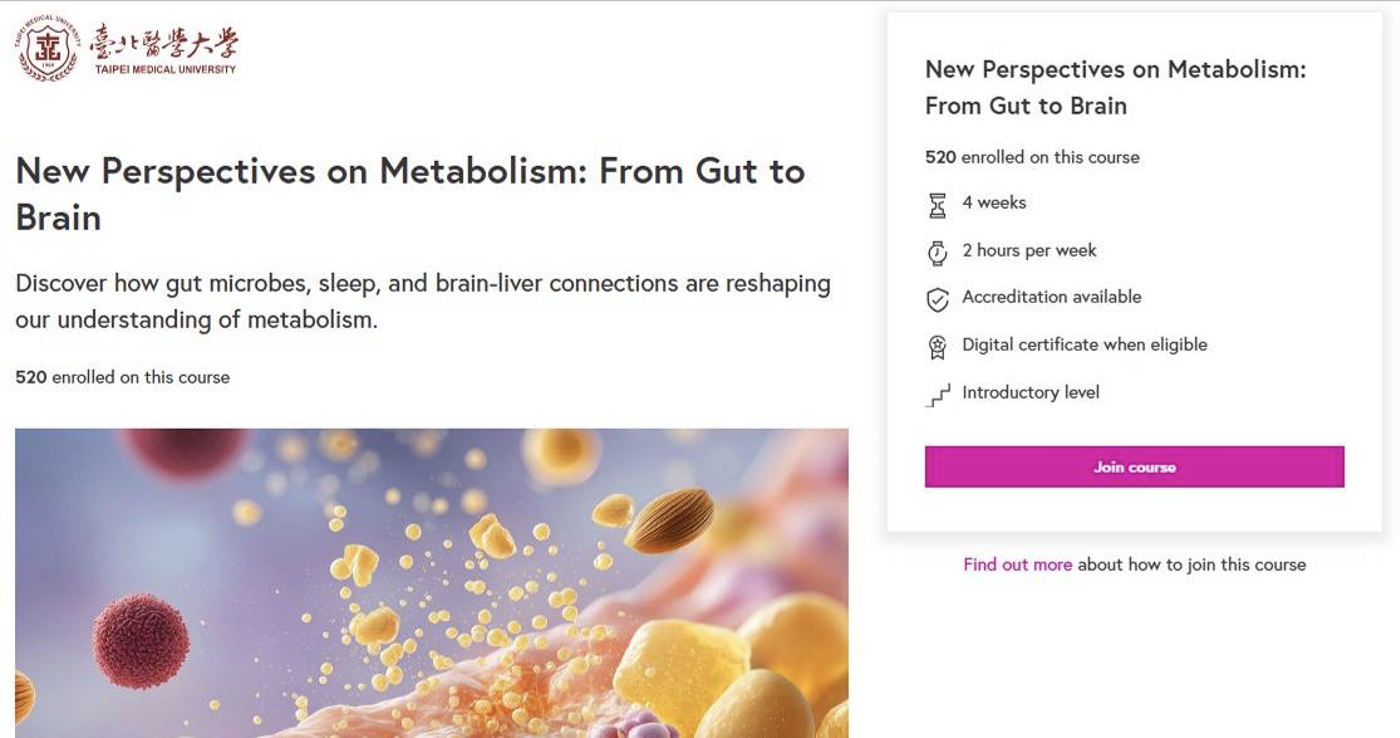Click 520 enrolled text under the description
Screen dimensions: 1400x738
point(122,378)
